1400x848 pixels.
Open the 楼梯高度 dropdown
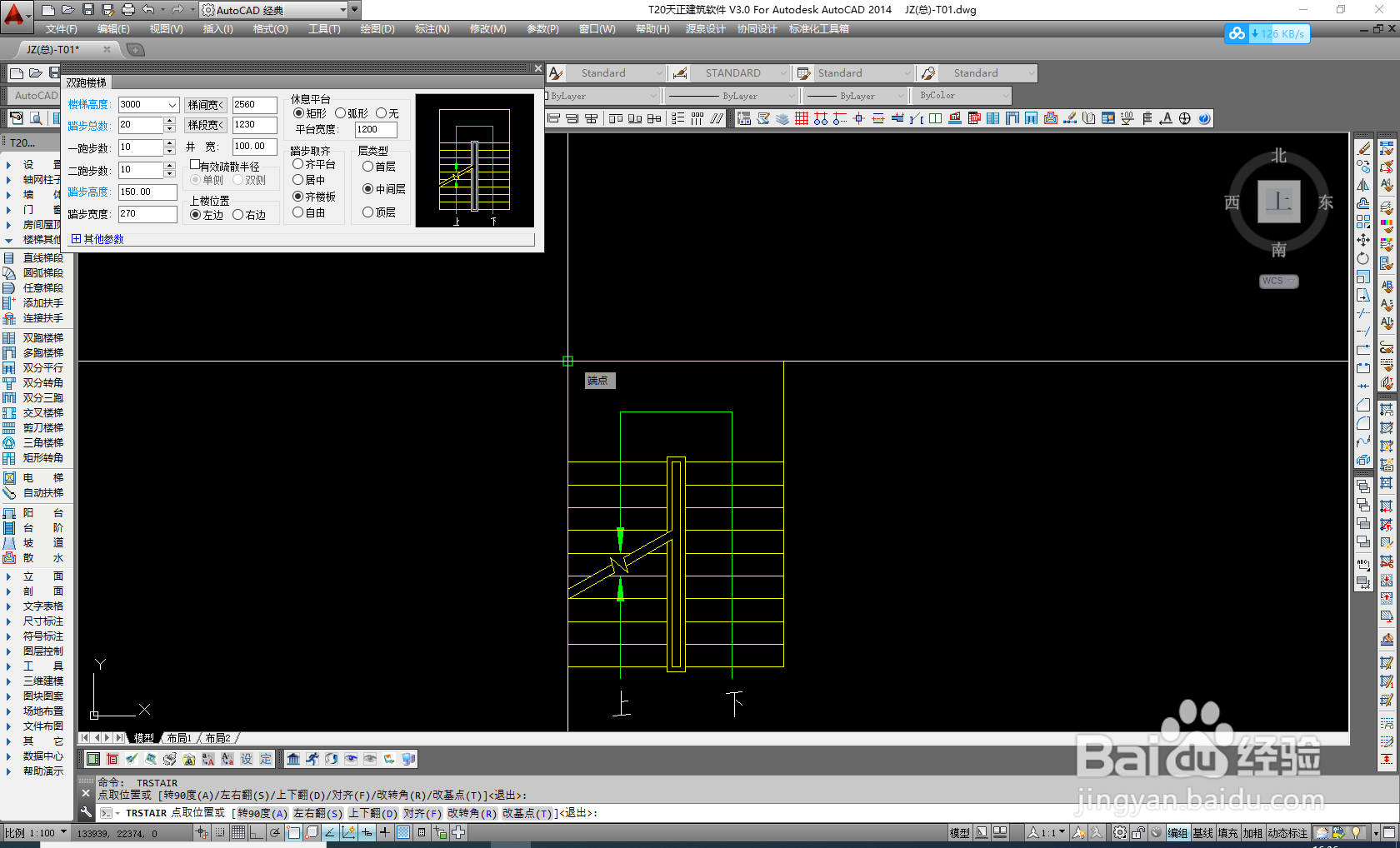pyautogui.click(x=172, y=105)
